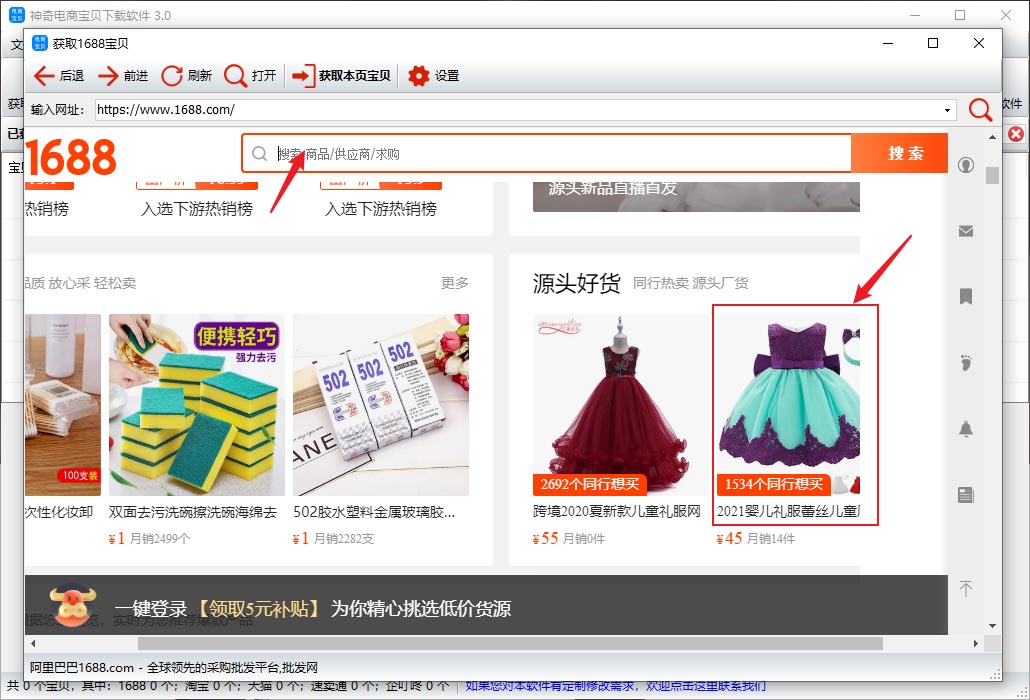Click the 更多 link
1030x700 pixels.
click(x=455, y=283)
